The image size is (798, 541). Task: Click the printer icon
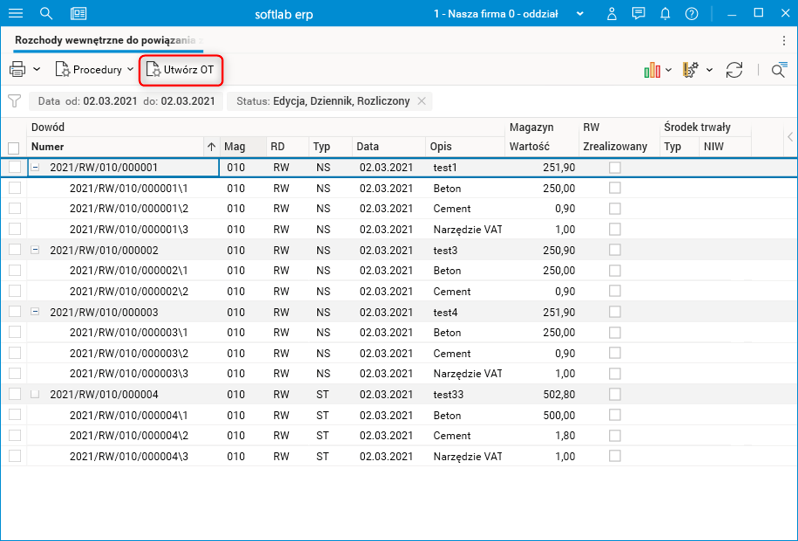click(17, 70)
